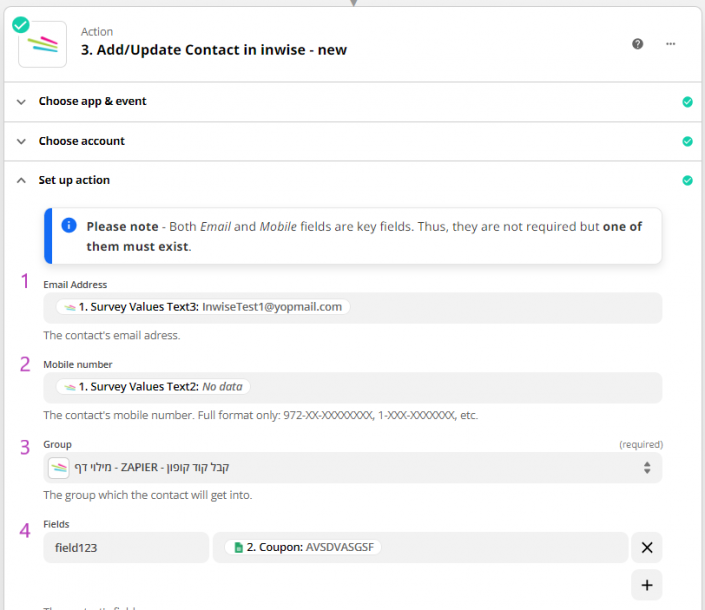The width and height of the screenshot is (705, 610).
Task: Expand the Choose account section
Action: click(x=21, y=142)
